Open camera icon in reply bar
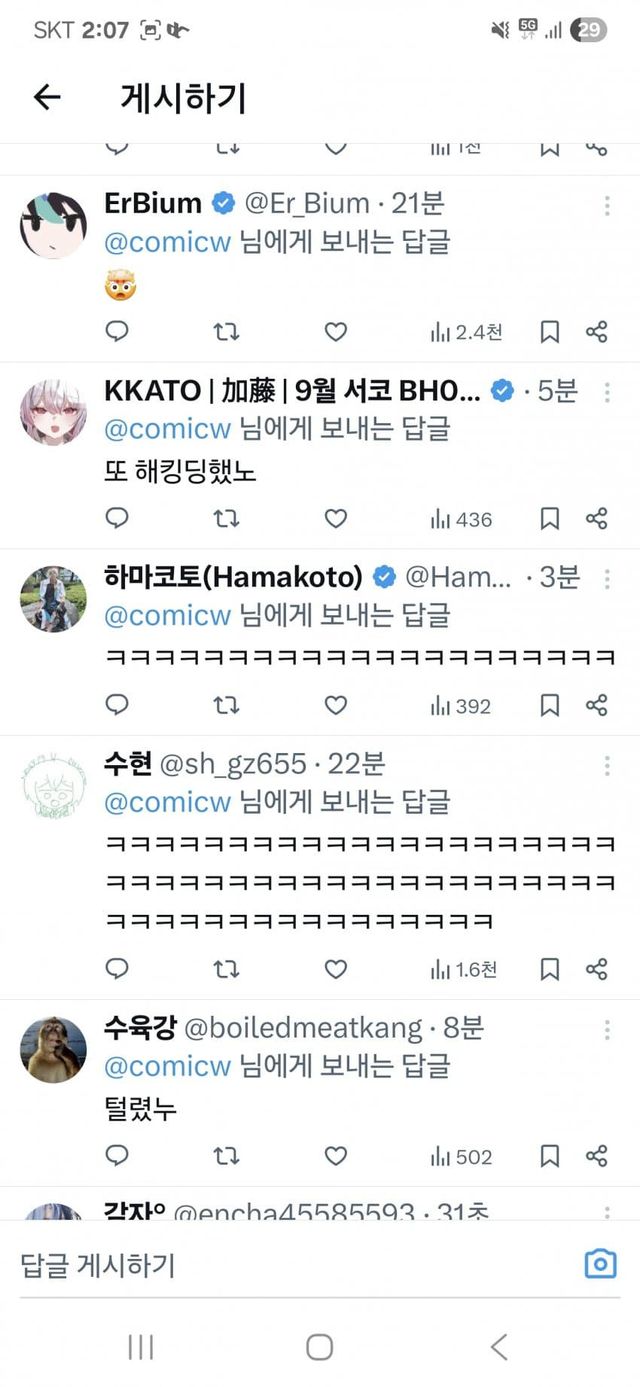640x1387 pixels. [x=600, y=1264]
